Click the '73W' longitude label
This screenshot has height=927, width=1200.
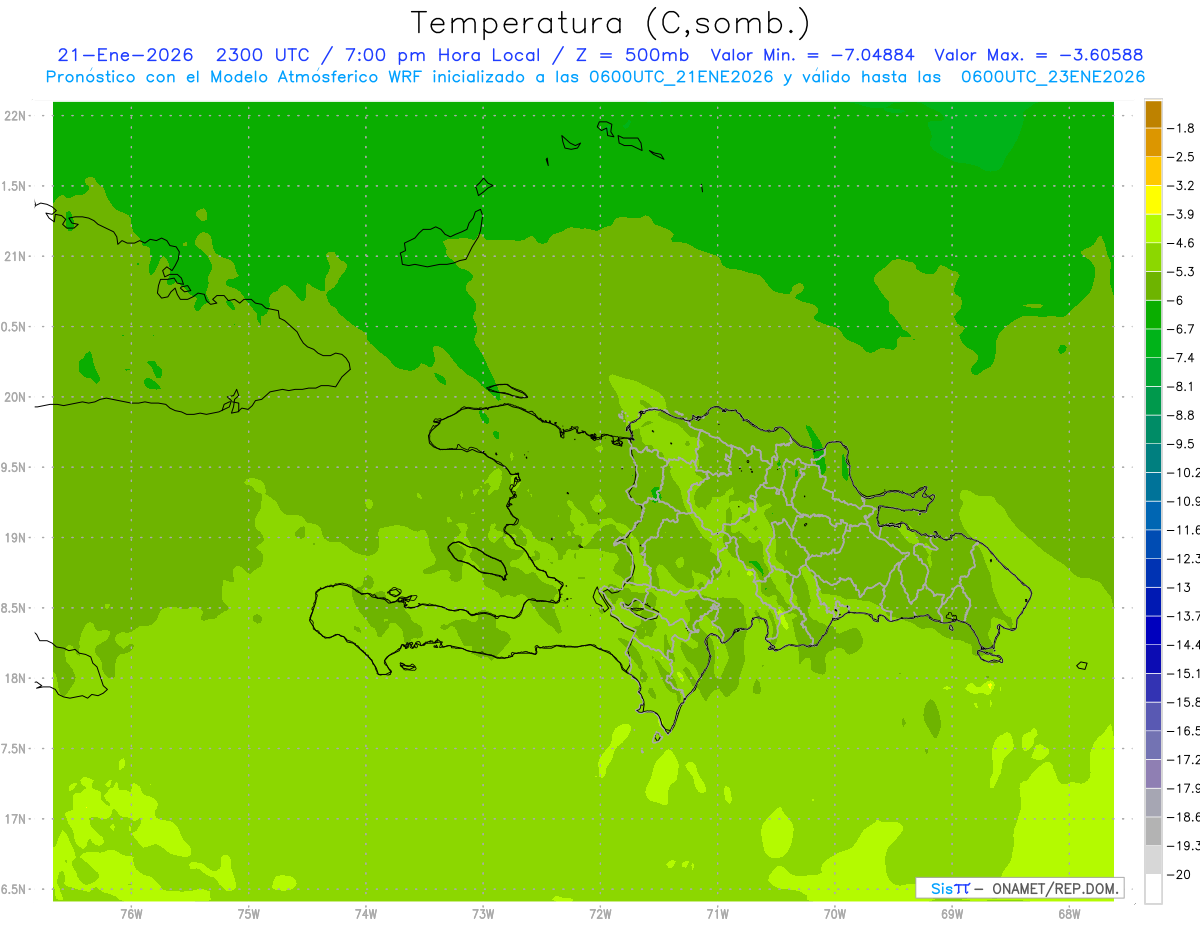[482, 913]
